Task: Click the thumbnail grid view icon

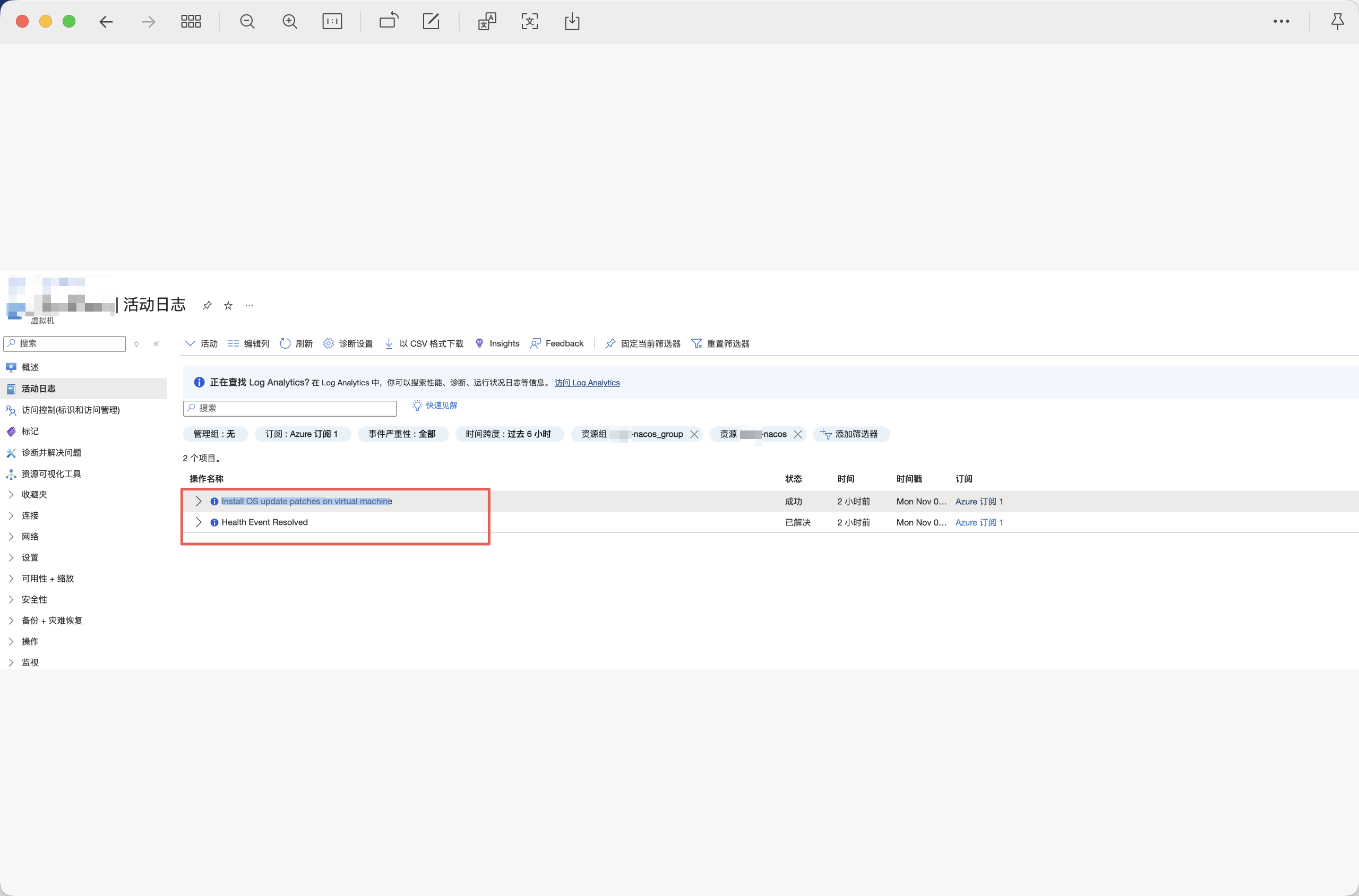Action: point(191,22)
